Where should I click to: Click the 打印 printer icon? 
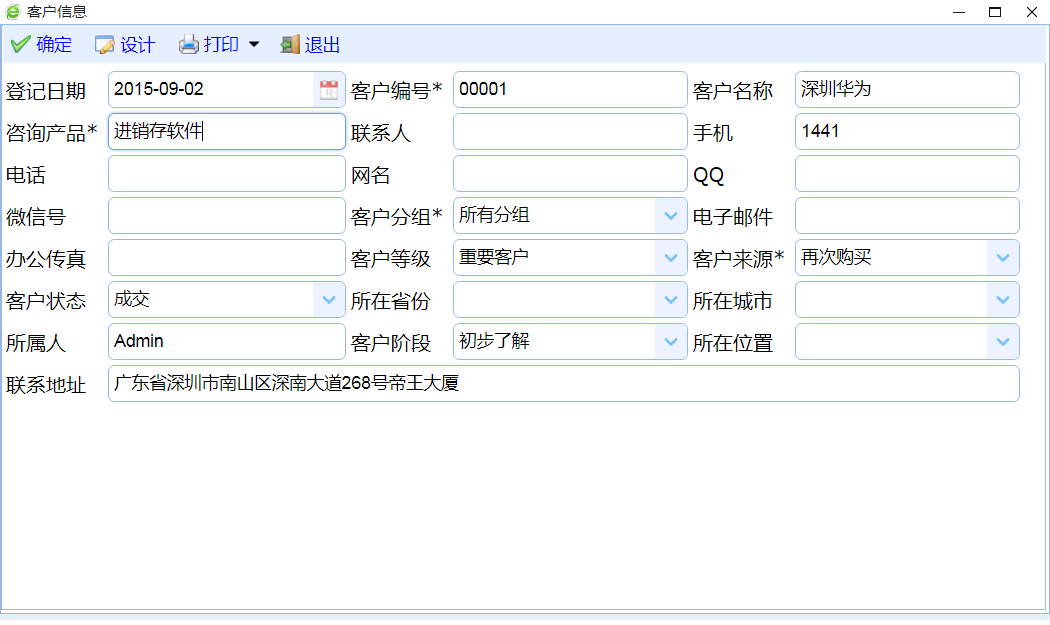tap(189, 45)
